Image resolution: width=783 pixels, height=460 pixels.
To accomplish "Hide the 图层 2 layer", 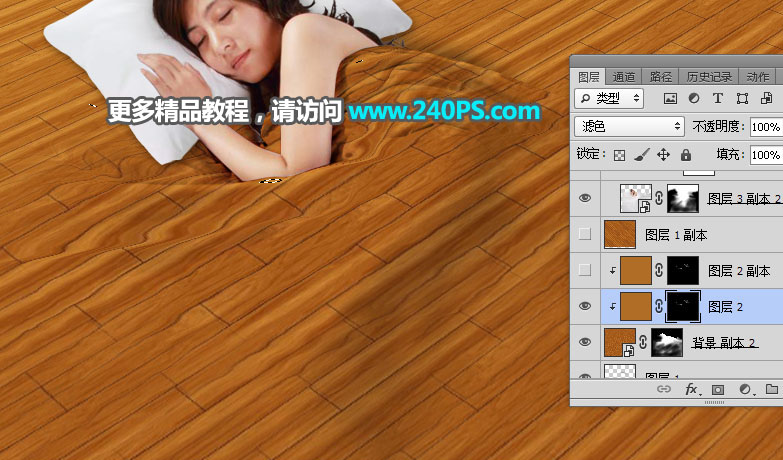I will click(585, 306).
